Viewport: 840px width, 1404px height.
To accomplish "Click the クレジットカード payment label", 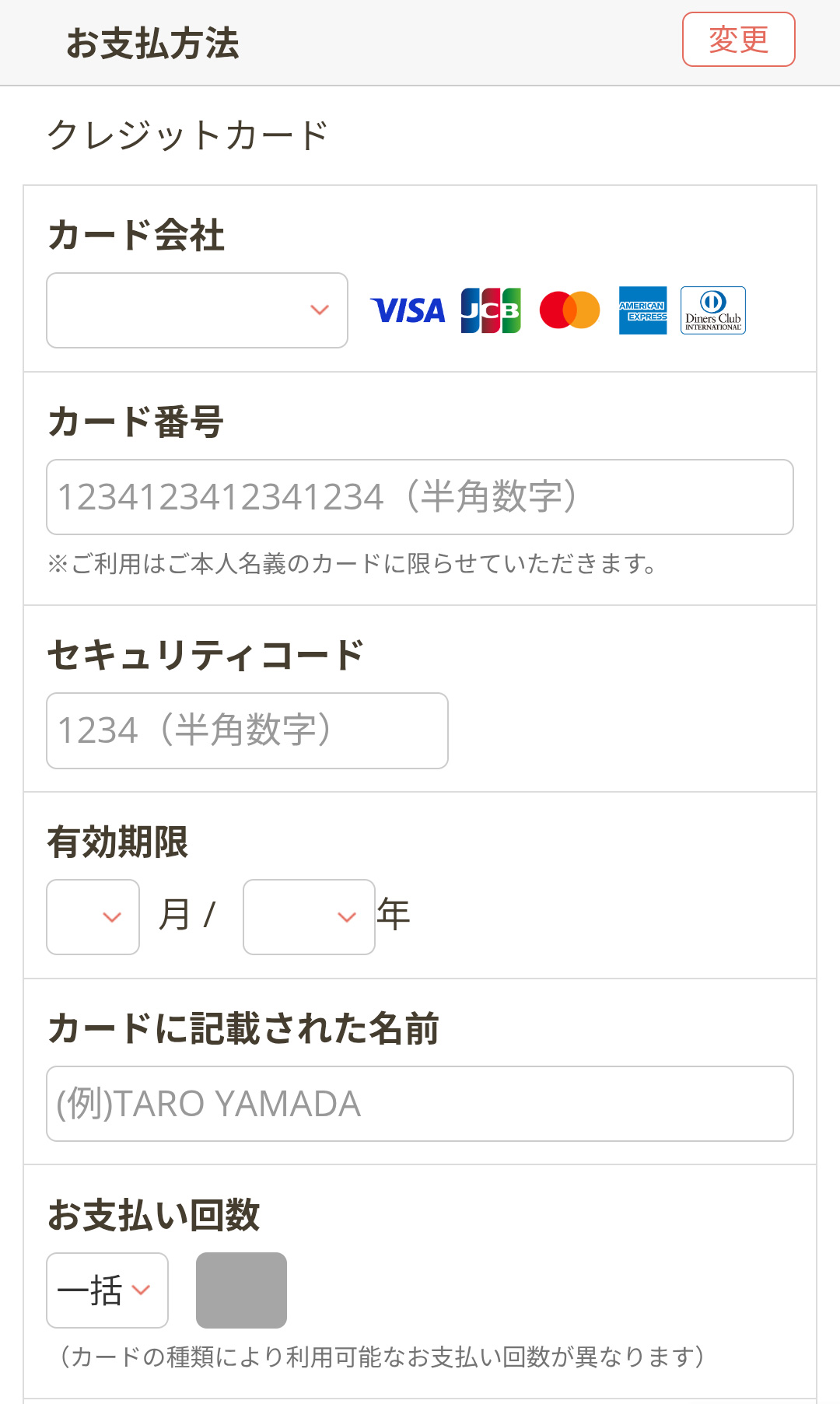I will (x=187, y=135).
